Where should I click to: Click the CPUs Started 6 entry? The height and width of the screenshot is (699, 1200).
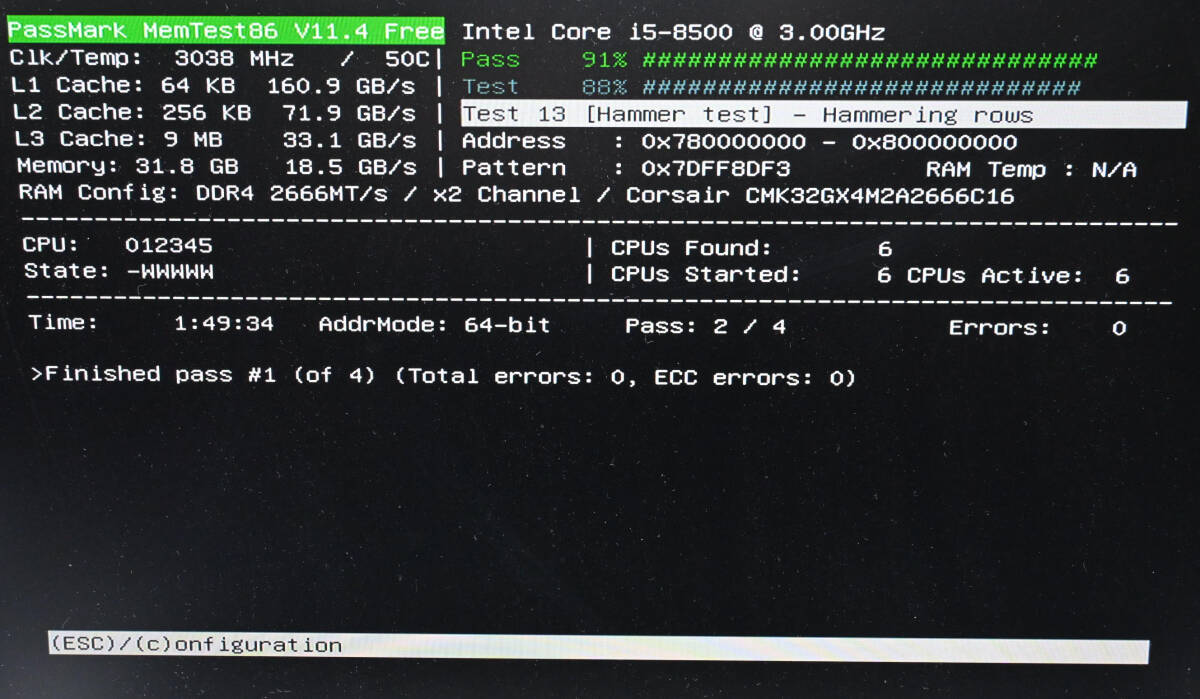(x=751, y=274)
